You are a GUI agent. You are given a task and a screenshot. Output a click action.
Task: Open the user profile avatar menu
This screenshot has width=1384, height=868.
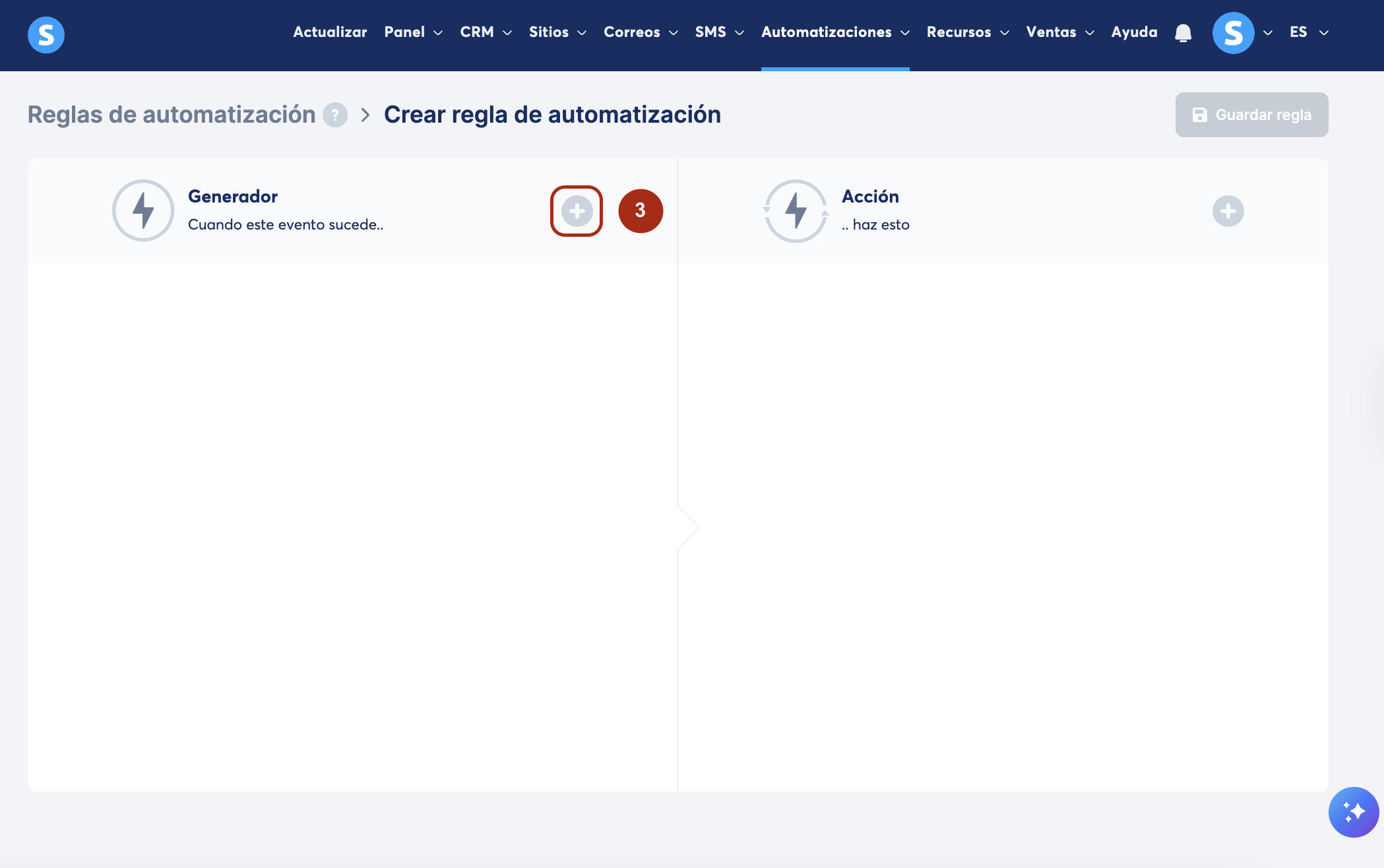click(x=1233, y=33)
